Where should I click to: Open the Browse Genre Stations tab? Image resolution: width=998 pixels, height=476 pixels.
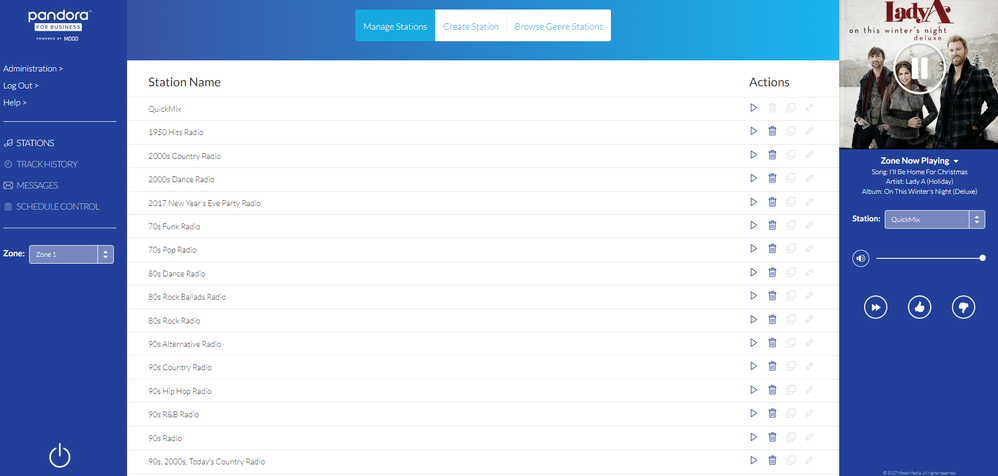point(558,27)
